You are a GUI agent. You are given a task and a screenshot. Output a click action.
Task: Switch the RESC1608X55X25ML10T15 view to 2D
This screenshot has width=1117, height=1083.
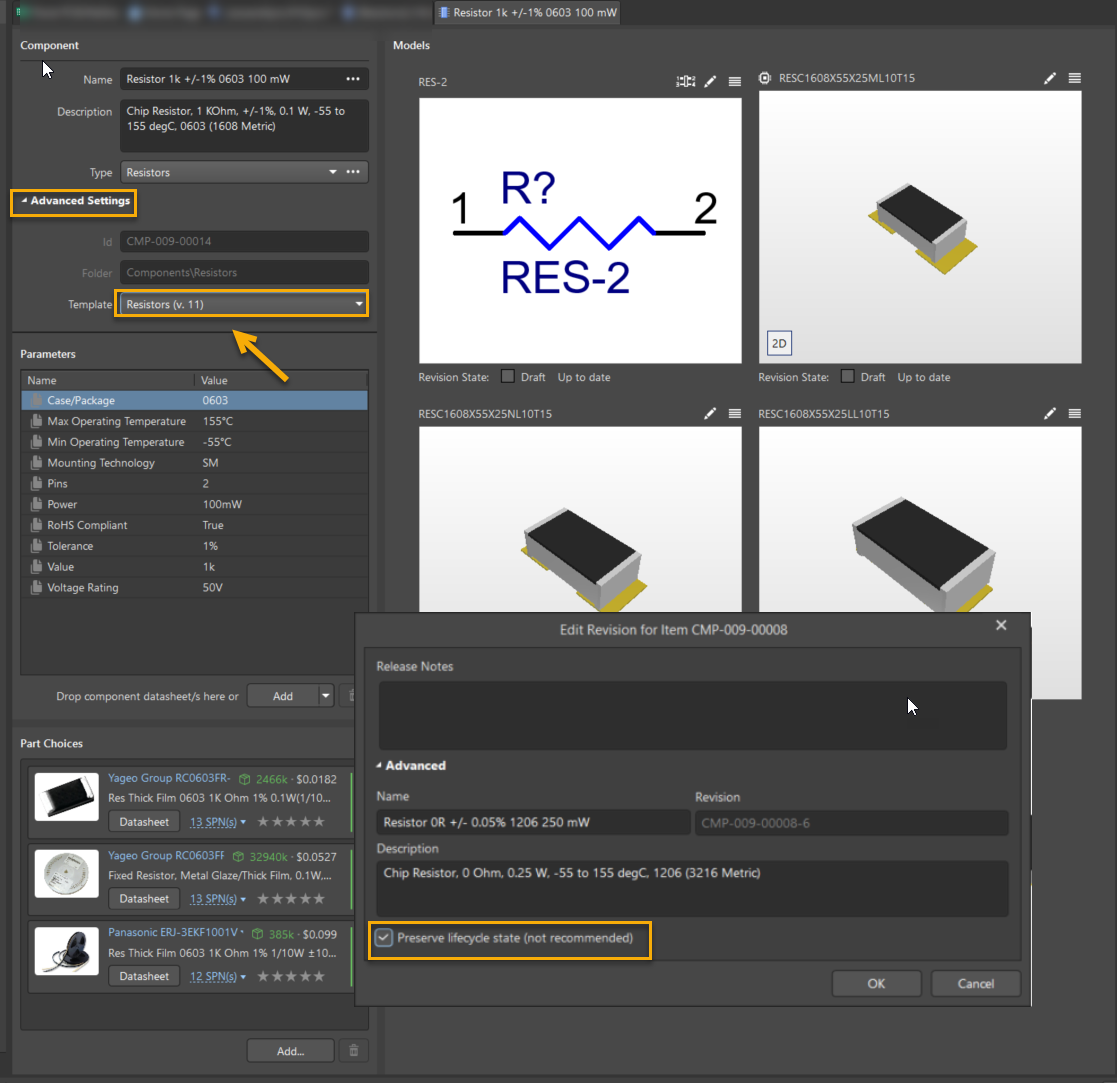[x=779, y=343]
